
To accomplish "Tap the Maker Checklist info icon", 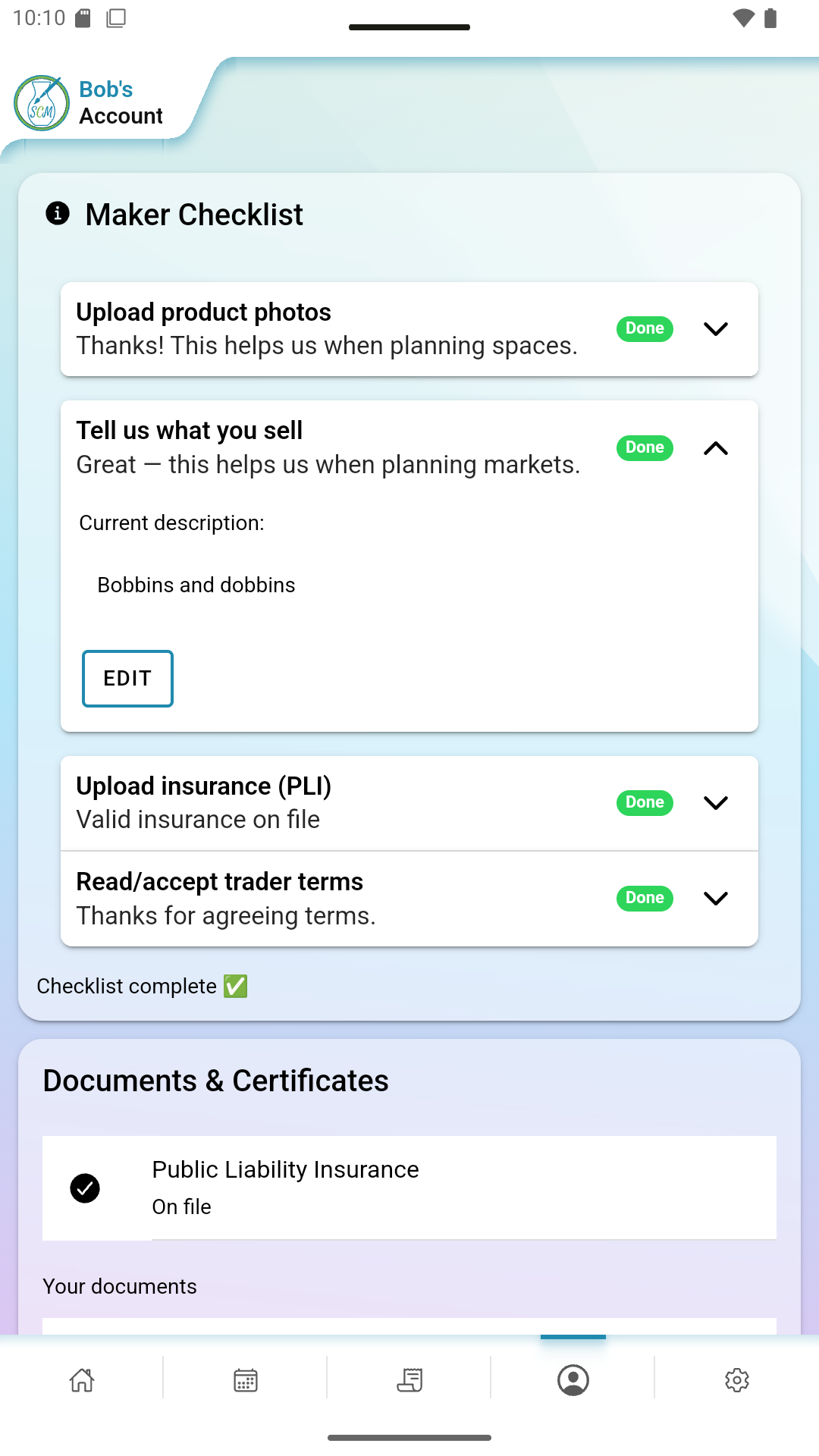I will coord(58,214).
